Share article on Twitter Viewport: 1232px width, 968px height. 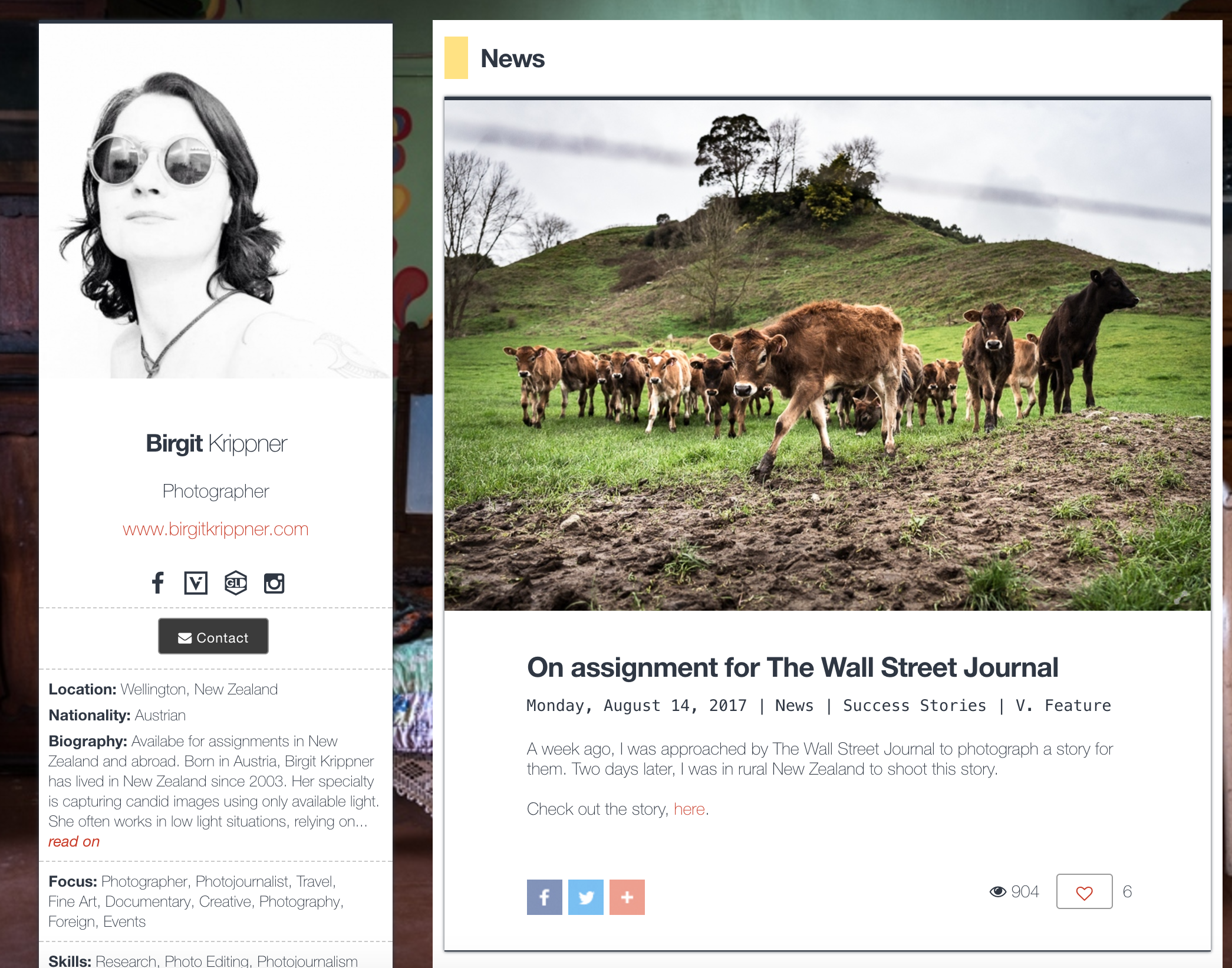click(585, 897)
